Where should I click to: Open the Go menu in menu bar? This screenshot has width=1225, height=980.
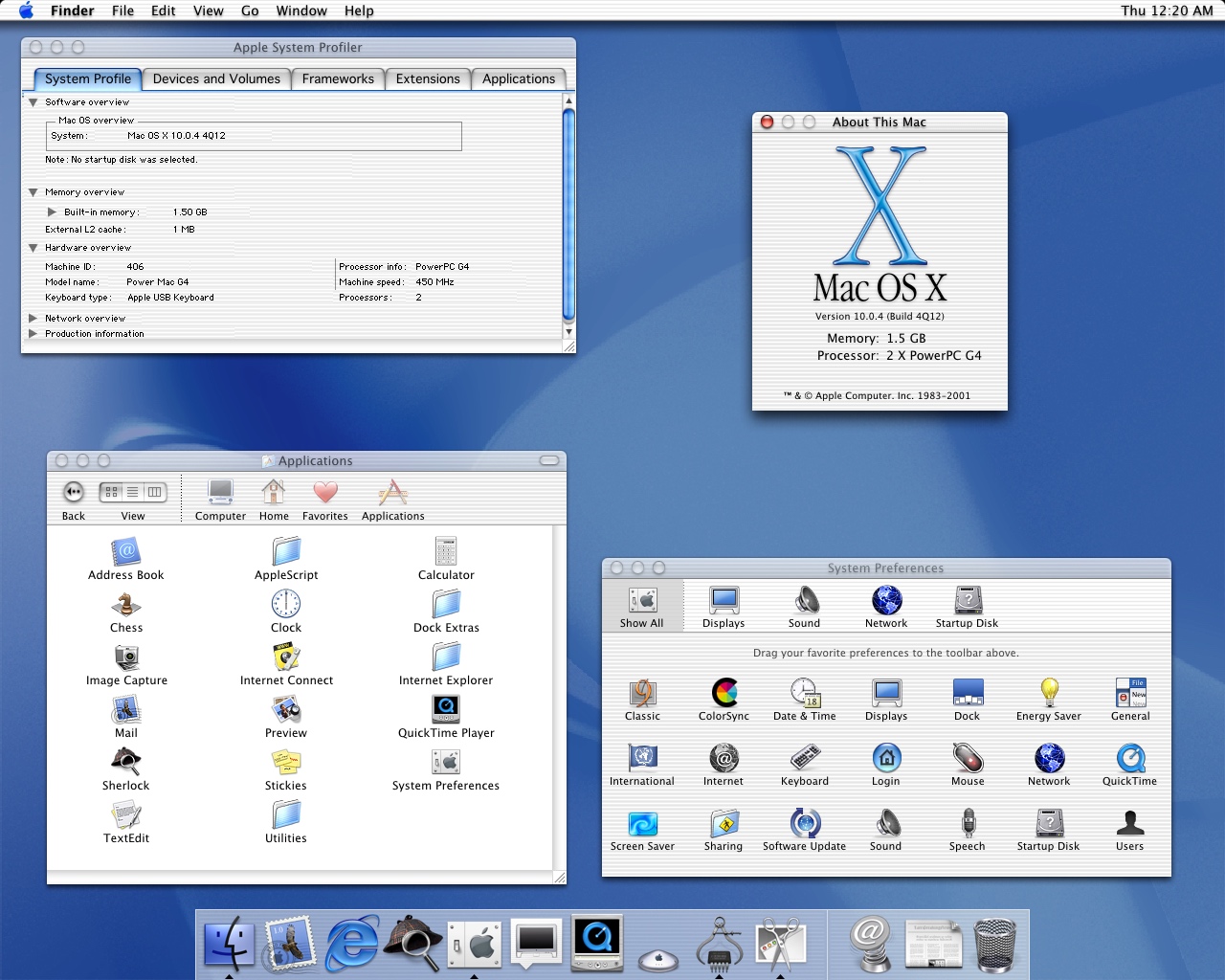pos(250,11)
